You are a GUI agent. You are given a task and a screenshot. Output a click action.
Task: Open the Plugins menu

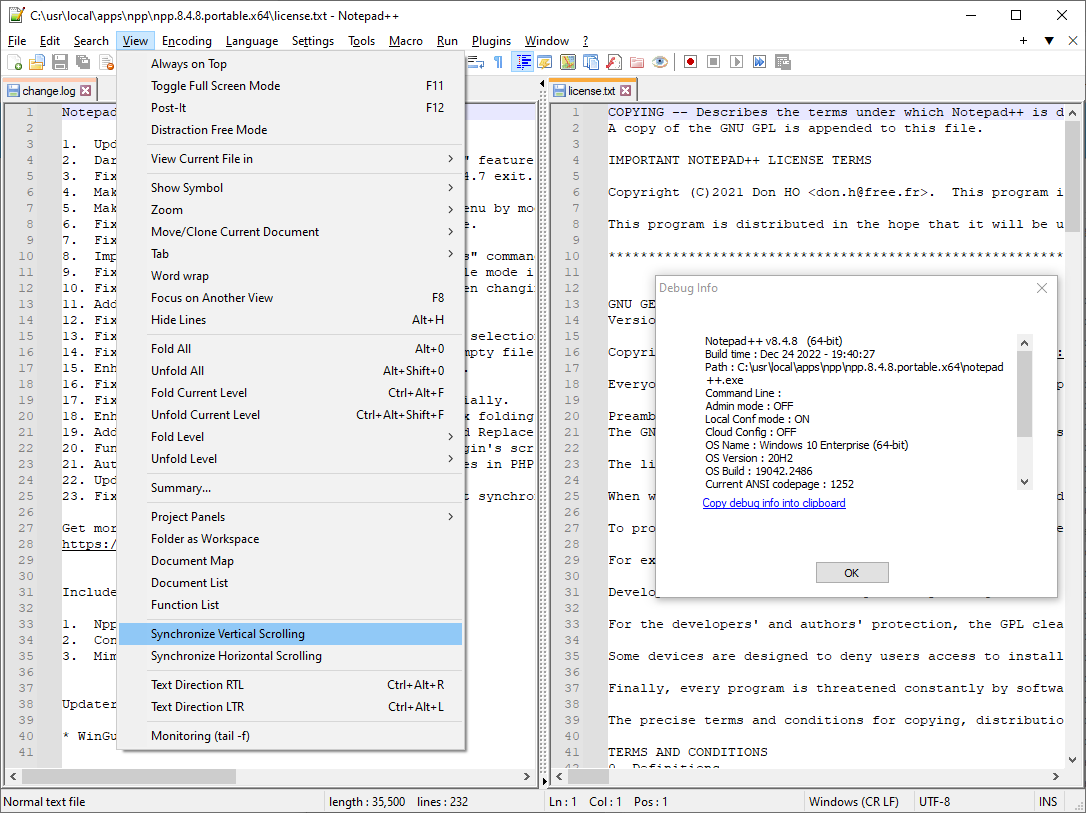click(x=491, y=41)
